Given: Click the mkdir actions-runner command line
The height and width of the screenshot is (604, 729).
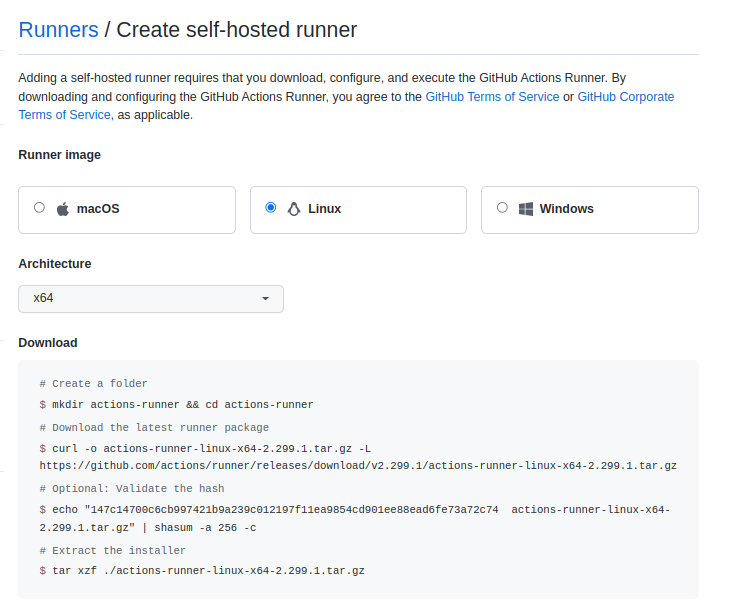Looking at the screenshot, I should 176,405.
